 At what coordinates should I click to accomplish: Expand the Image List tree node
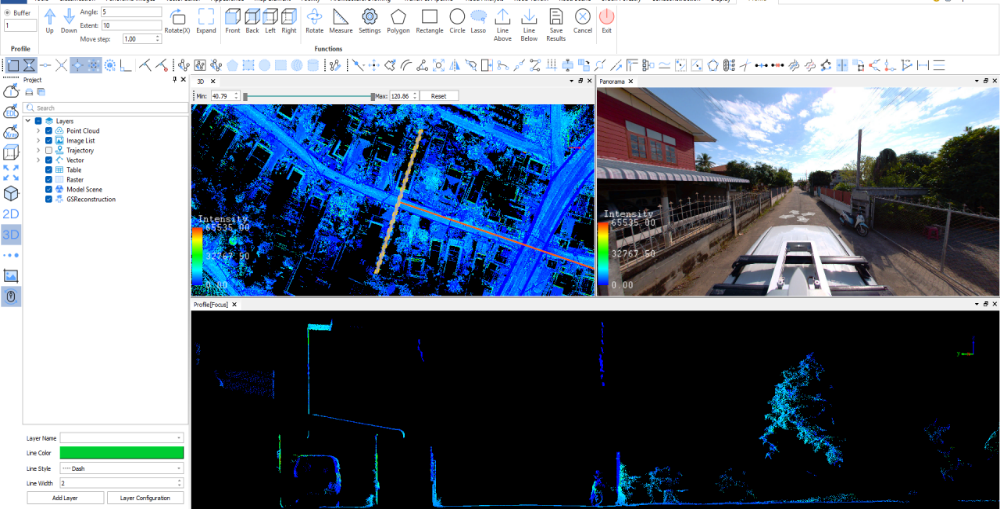38,140
